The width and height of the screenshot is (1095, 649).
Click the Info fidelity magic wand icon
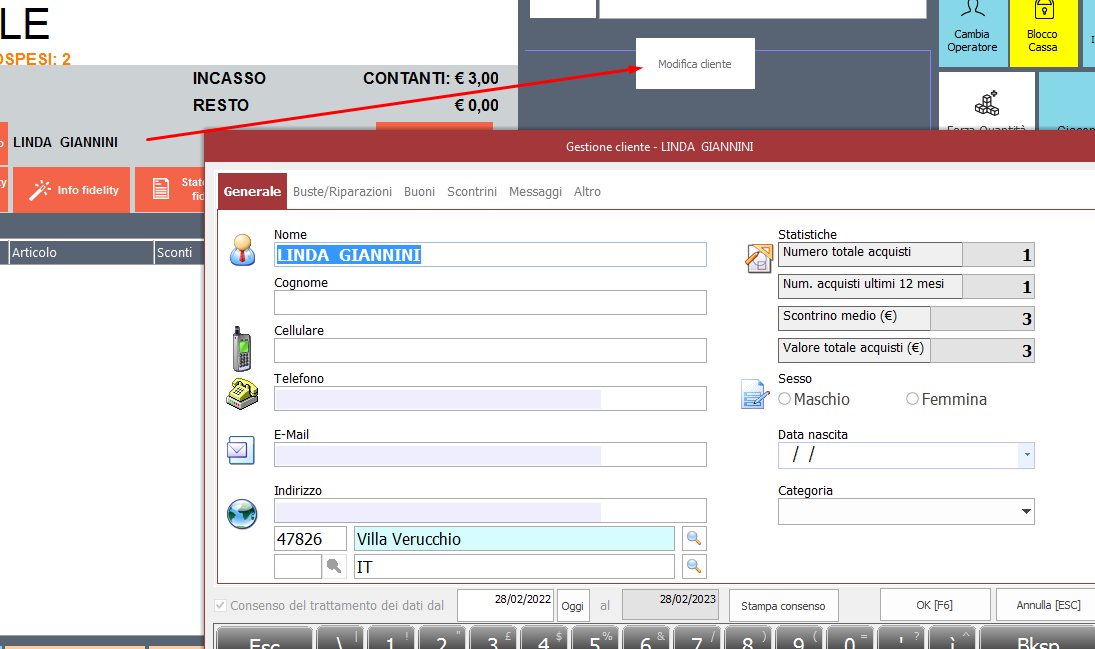coord(40,190)
